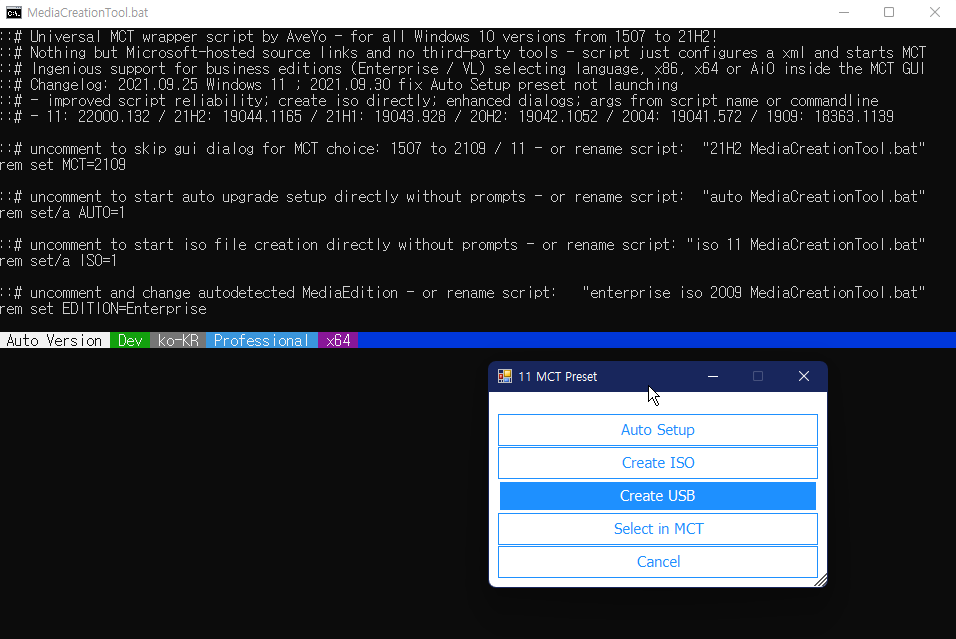Click the Professional edition label
The width and height of the screenshot is (956, 639).
click(x=262, y=340)
